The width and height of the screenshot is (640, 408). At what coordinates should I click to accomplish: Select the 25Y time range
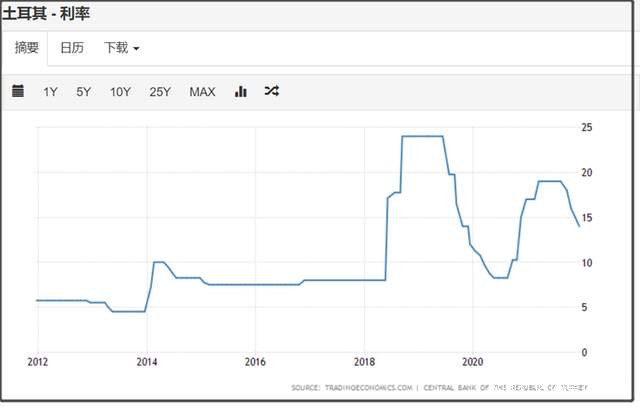tap(160, 92)
